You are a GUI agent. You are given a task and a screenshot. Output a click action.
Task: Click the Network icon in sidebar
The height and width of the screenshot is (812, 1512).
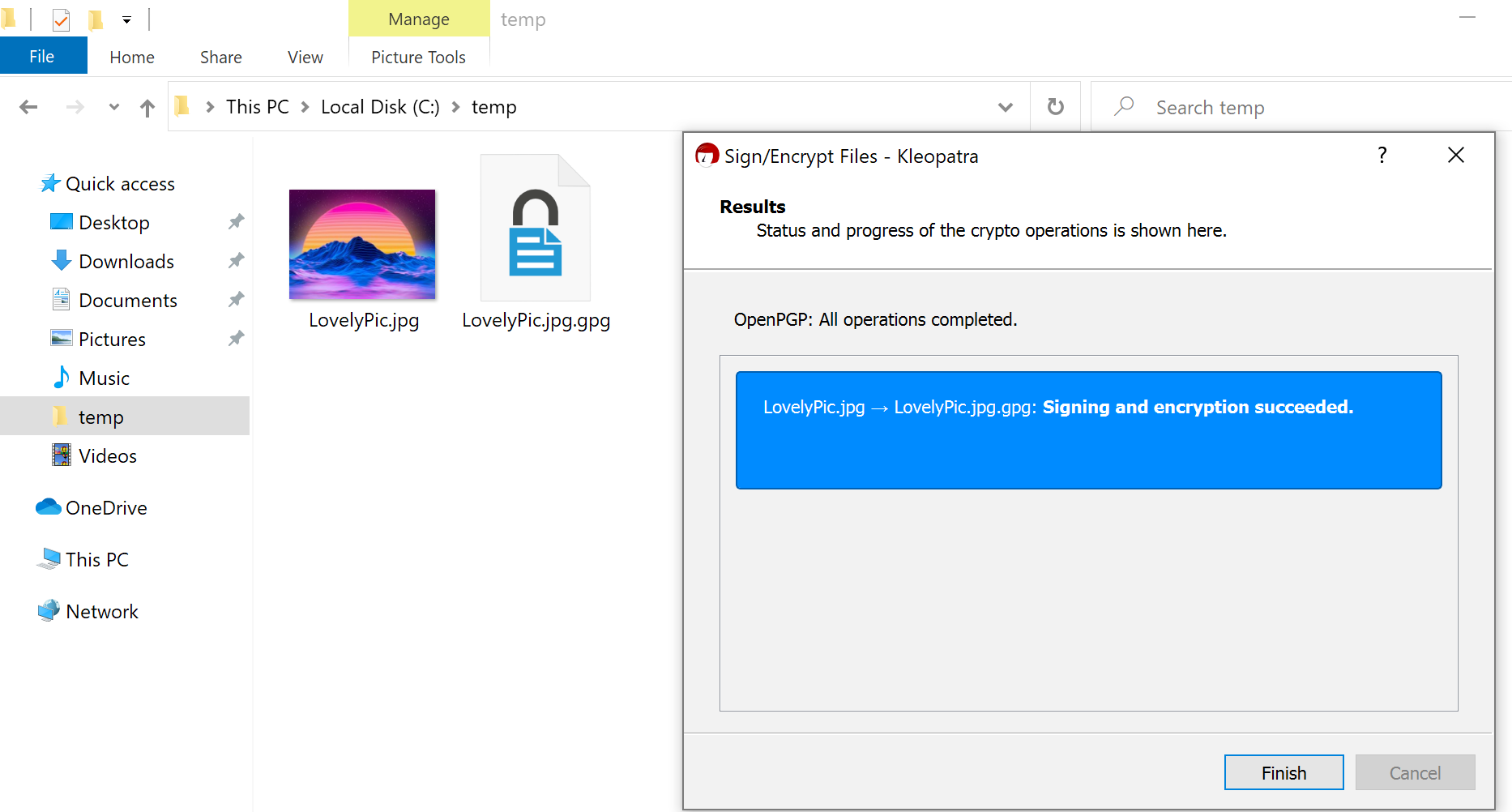pyautogui.click(x=49, y=609)
